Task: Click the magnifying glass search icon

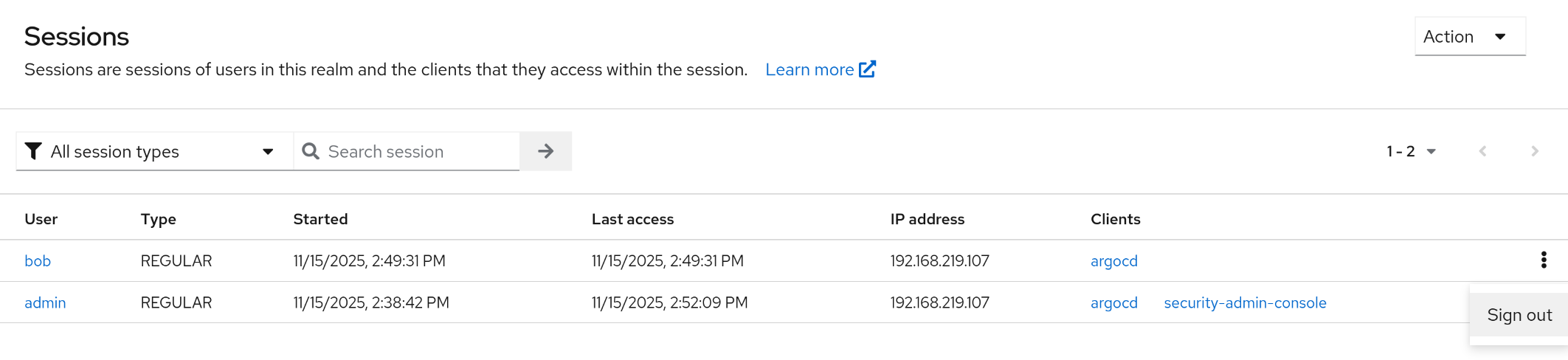Action: (x=311, y=151)
